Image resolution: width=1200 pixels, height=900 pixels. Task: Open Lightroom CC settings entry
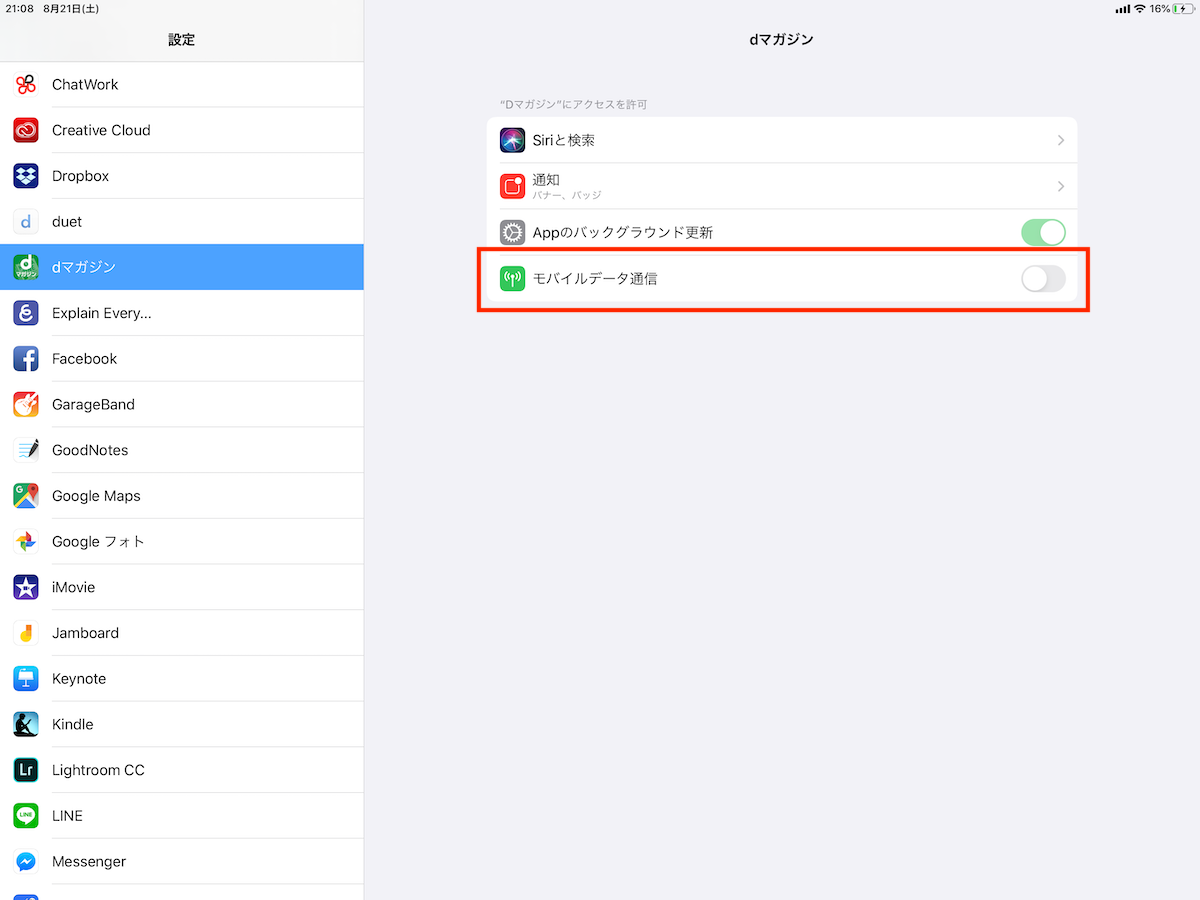coord(182,770)
